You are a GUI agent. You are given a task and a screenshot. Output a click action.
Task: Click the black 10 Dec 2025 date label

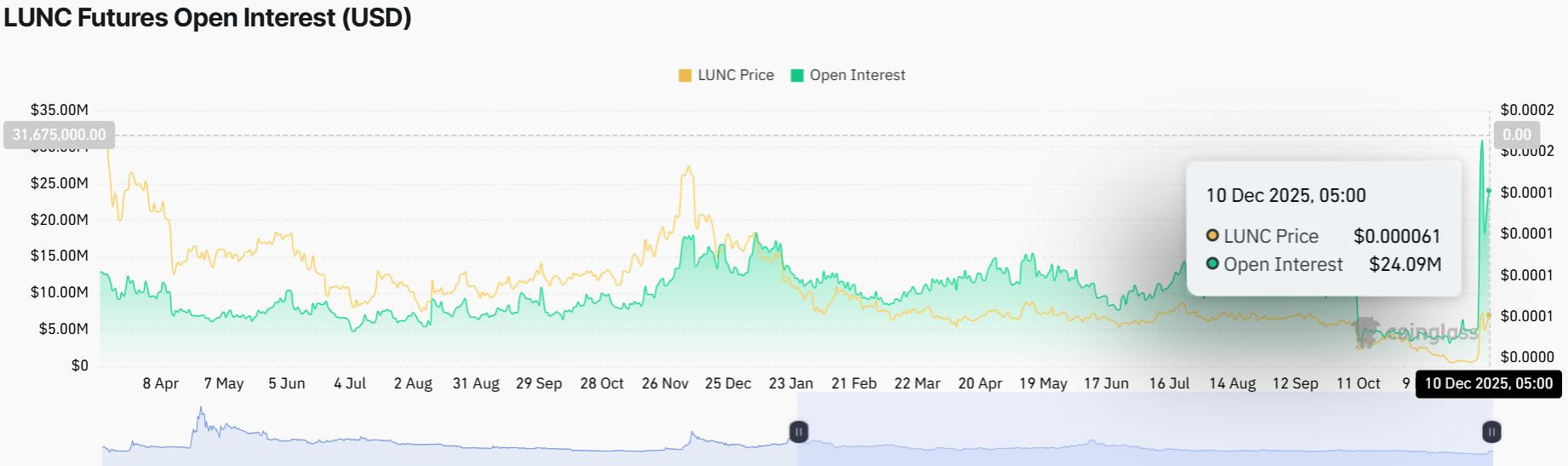(1488, 383)
